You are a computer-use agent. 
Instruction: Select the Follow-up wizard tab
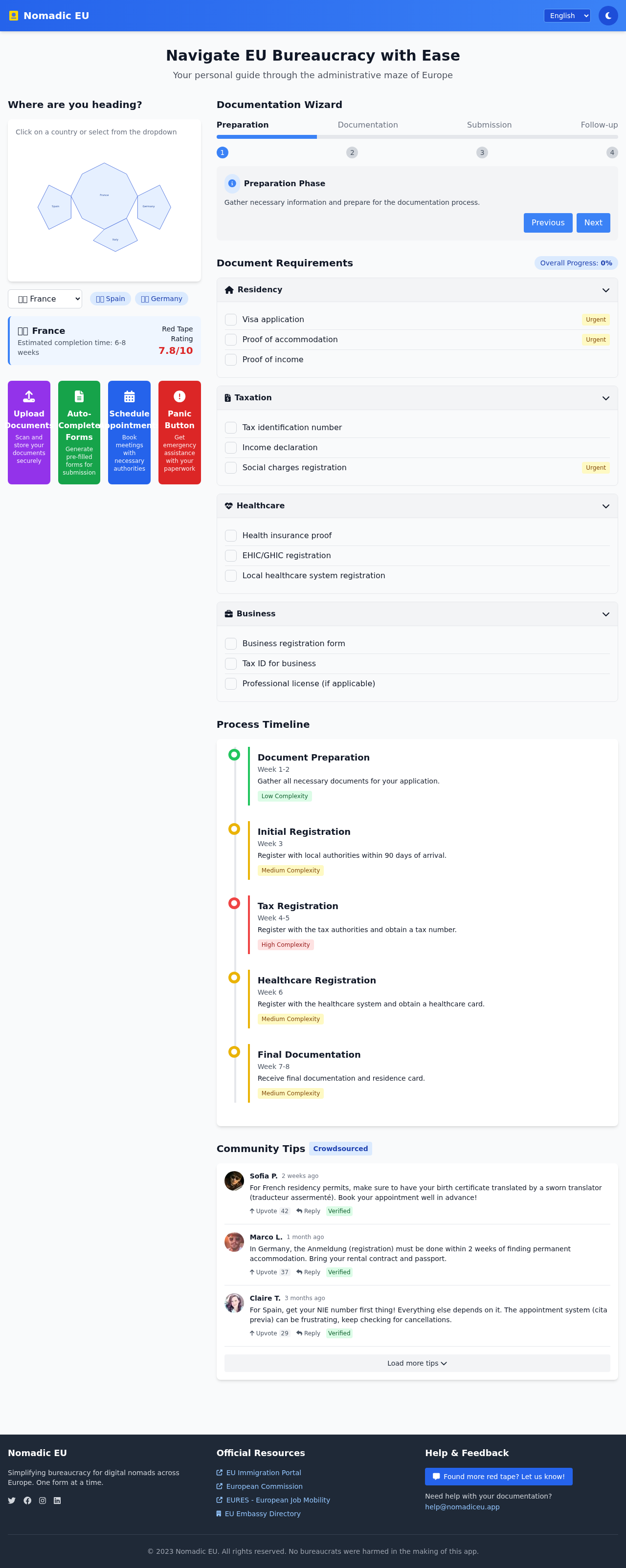pyautogui.click(x=599, y=125)
